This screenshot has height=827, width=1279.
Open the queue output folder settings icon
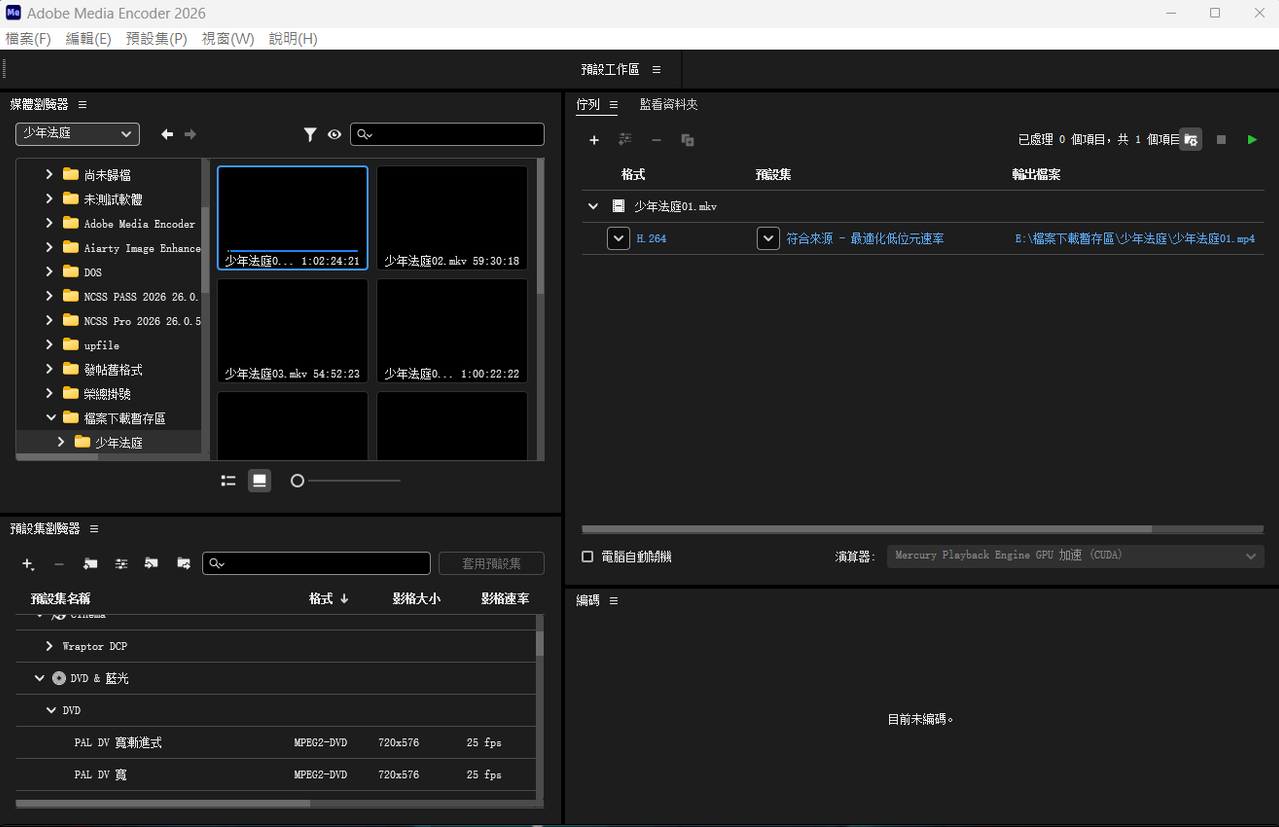(1190, 140)
